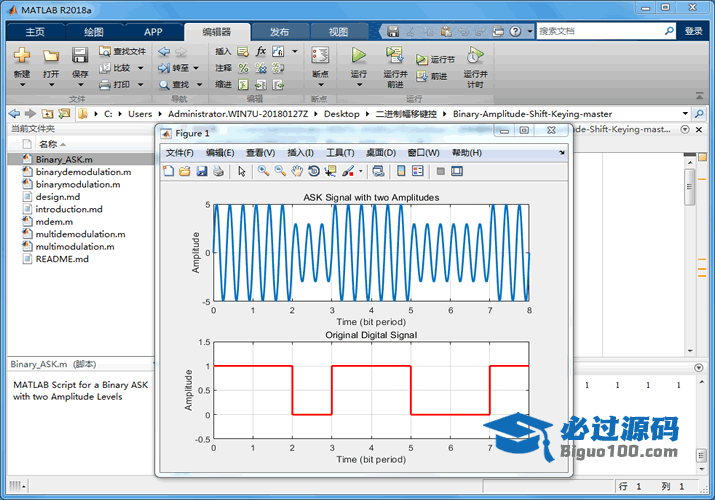Open Figure 1 Edit (编辑) menu
715x500 pixels.
pos(220,153)
